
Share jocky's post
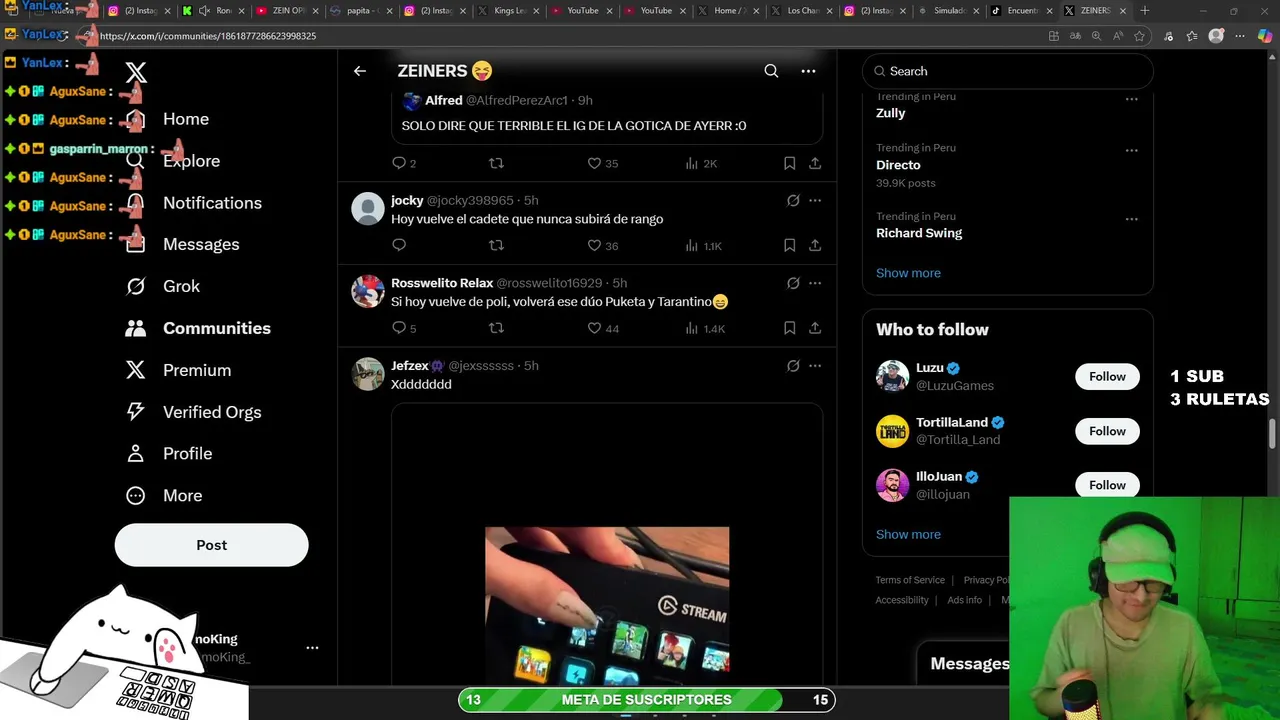pyautogui.click(x=815, y=245)
